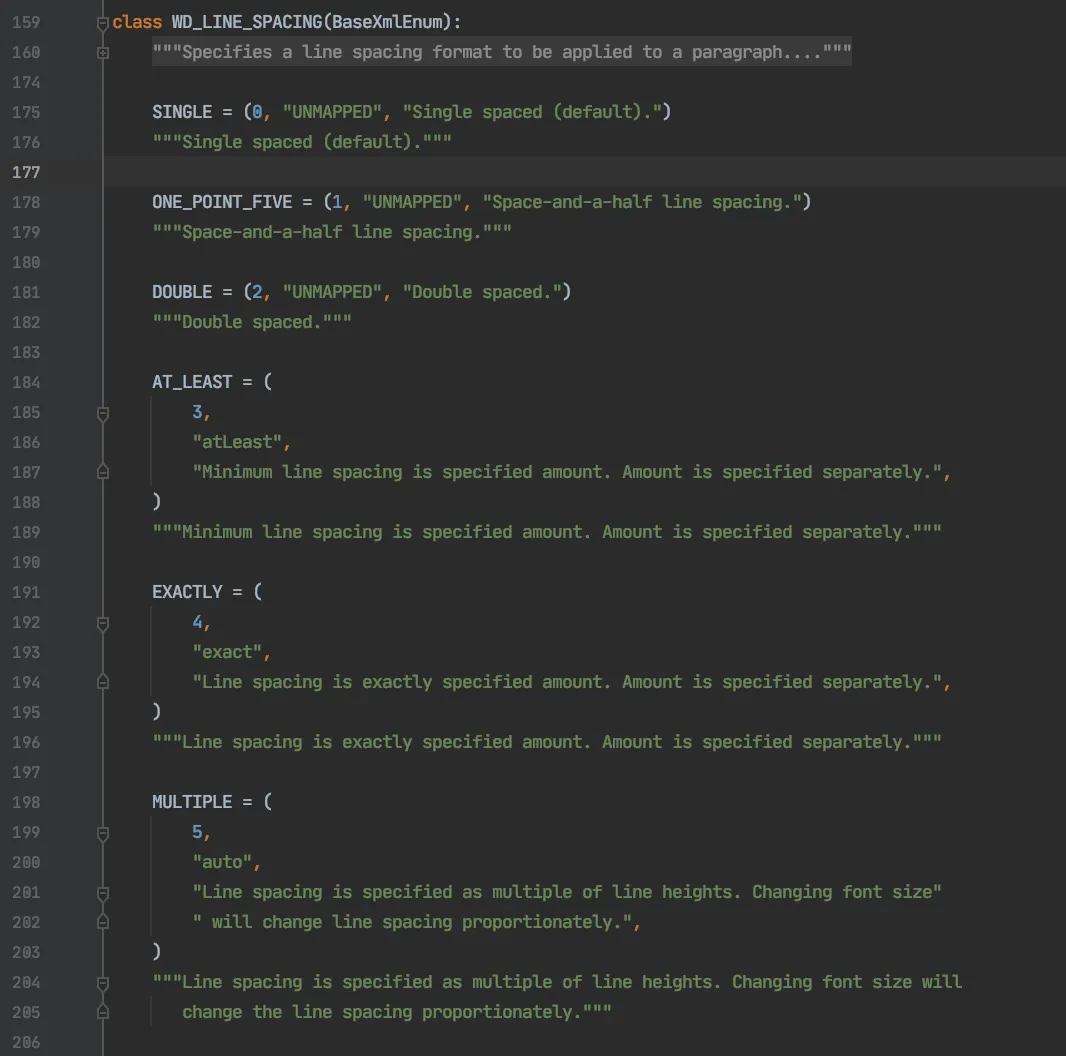Click the class name WD_LINE_SPACING

coord(246,22)
